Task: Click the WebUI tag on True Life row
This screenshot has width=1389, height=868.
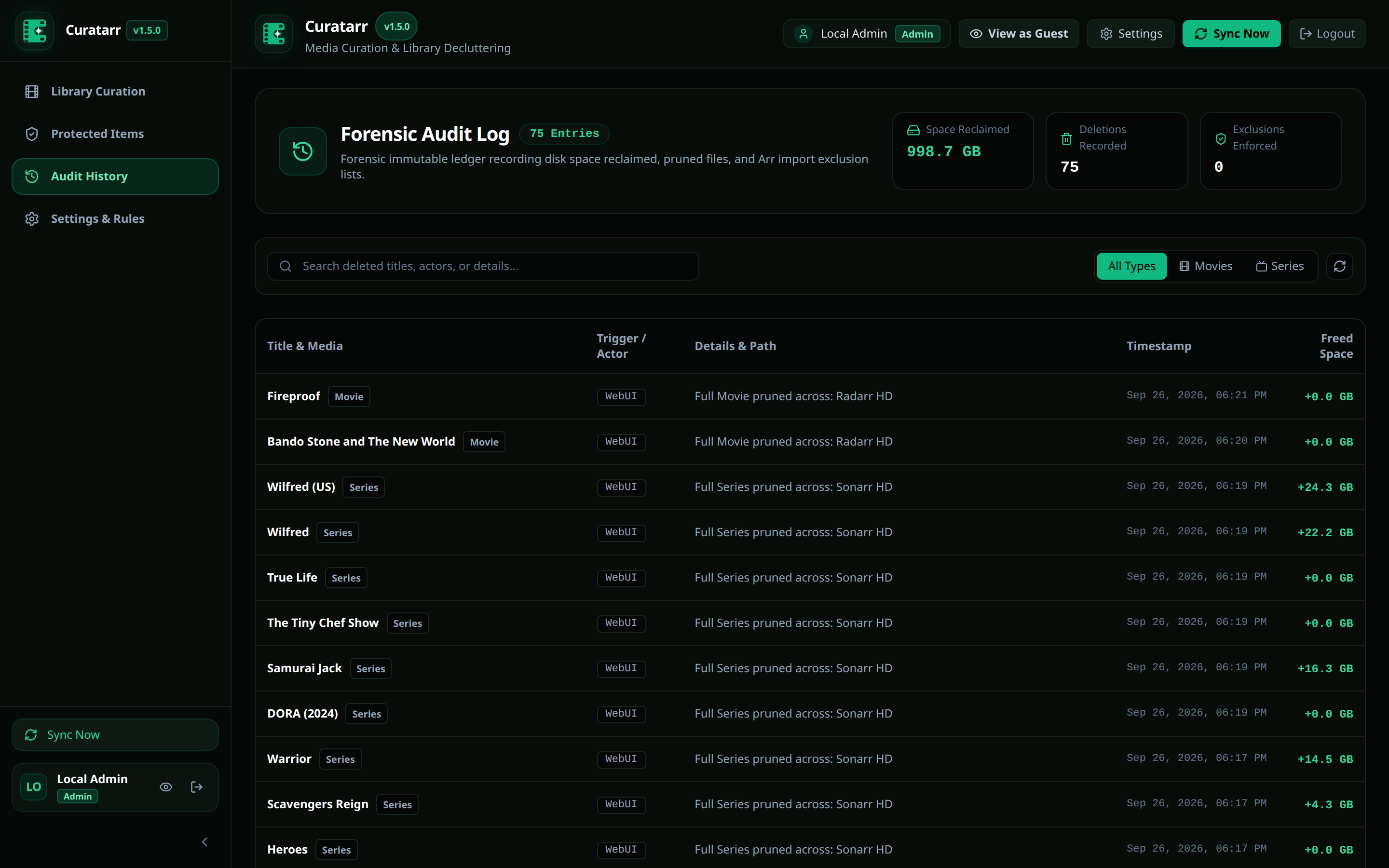Action: click(621, 578)
